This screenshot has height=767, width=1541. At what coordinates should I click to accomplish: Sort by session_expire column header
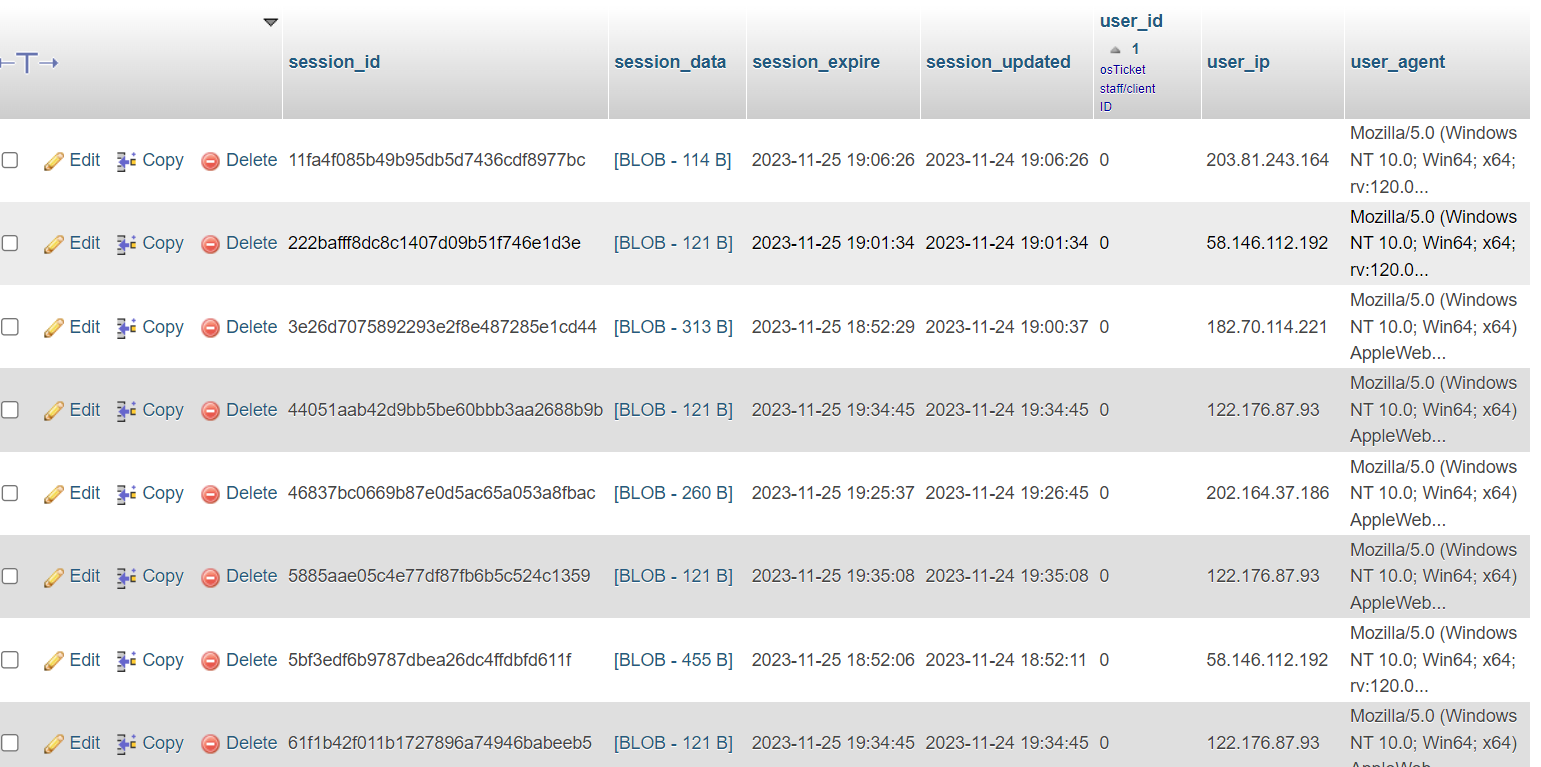[x=815, y=62]
